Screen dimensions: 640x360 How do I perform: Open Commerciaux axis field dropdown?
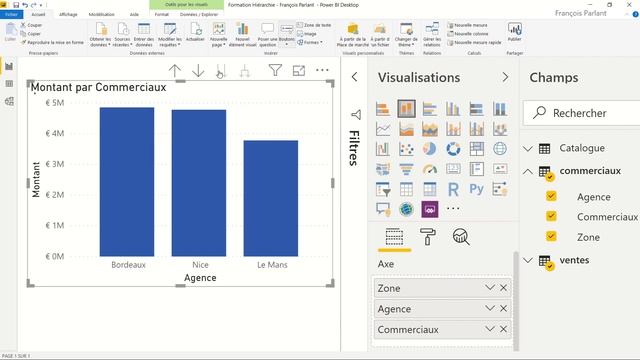(490, 329)
